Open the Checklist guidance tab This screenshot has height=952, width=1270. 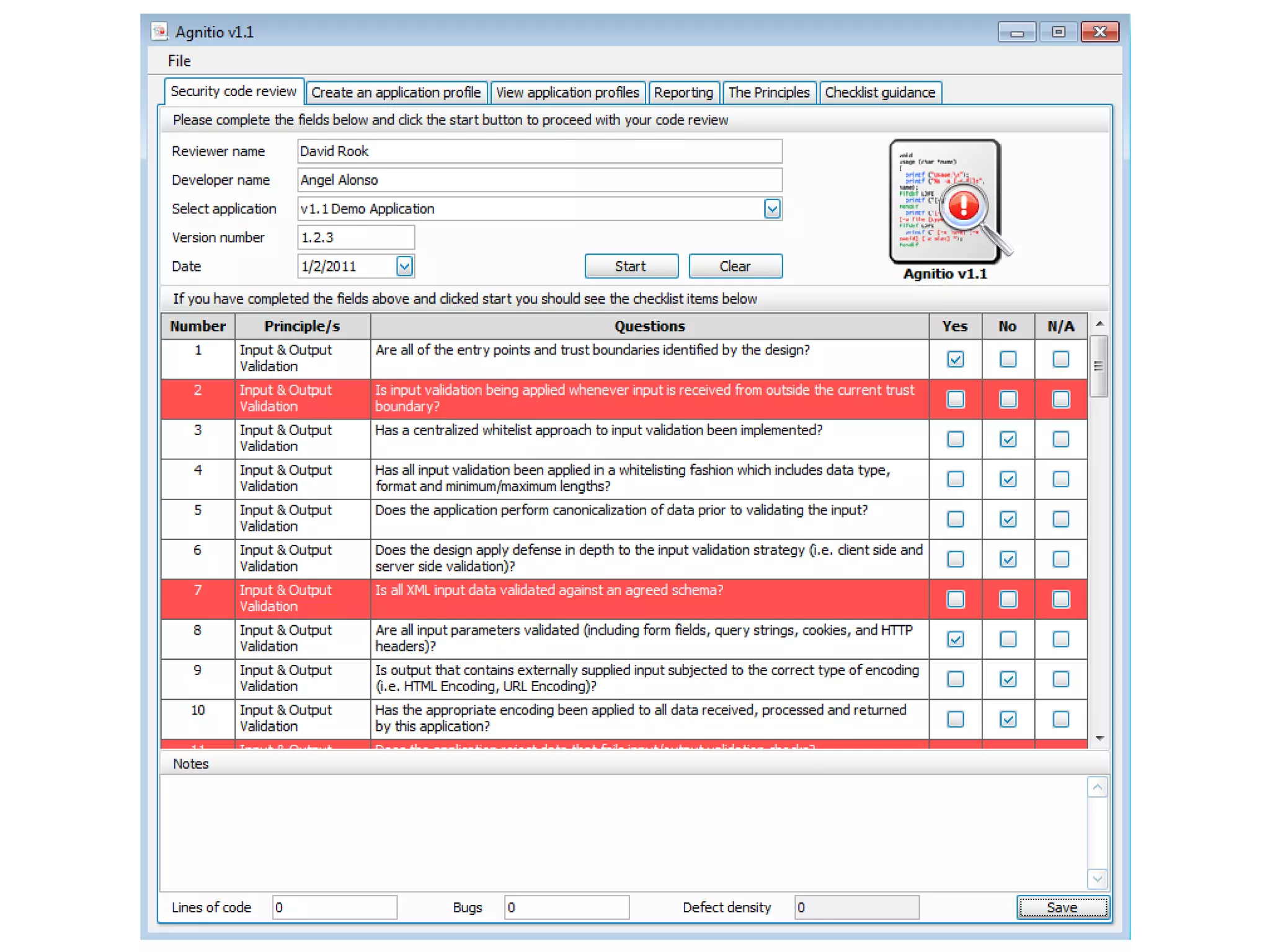[x=879, y=92]
